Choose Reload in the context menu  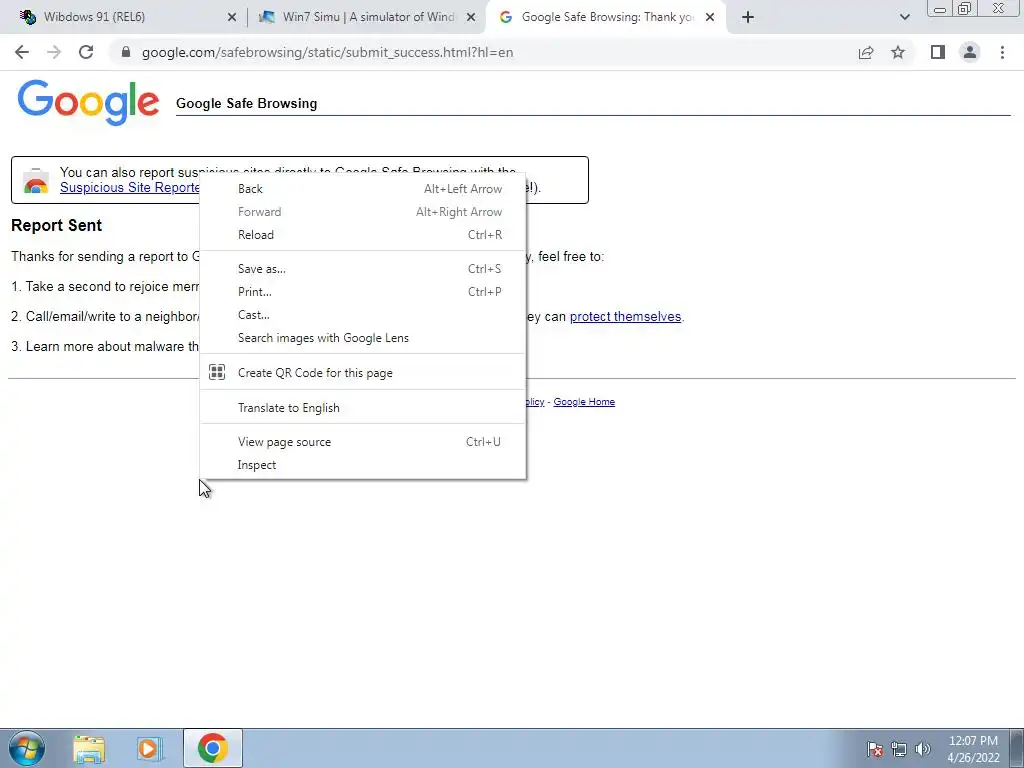[362, 234]
